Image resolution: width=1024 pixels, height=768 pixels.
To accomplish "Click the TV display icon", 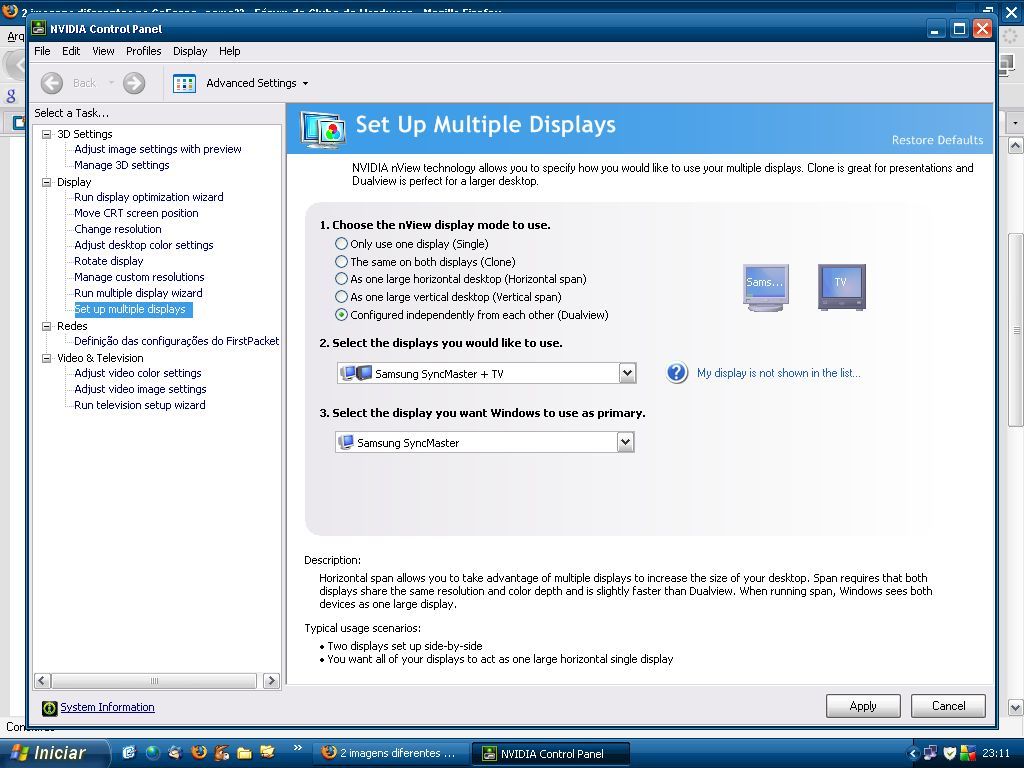I will (x=841, y=287).
